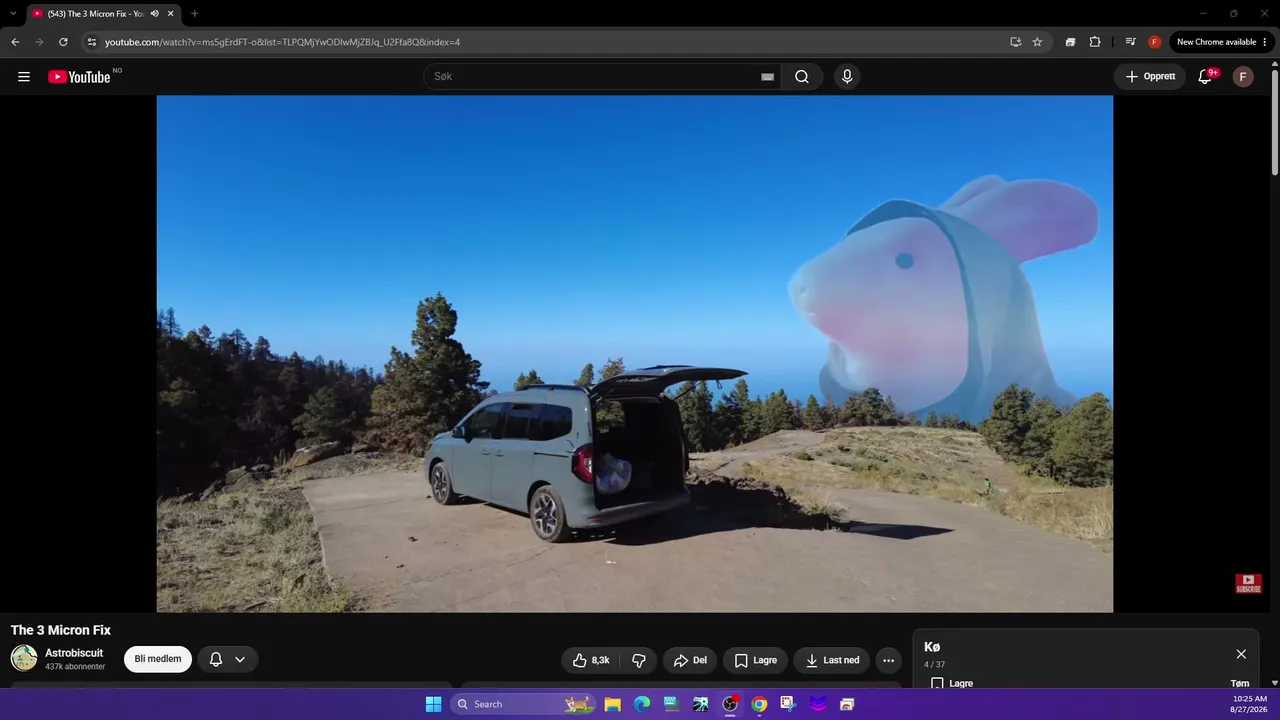1280x720 pixels.
Task: Like the video with thumbs up
Action: pos(591,660)
